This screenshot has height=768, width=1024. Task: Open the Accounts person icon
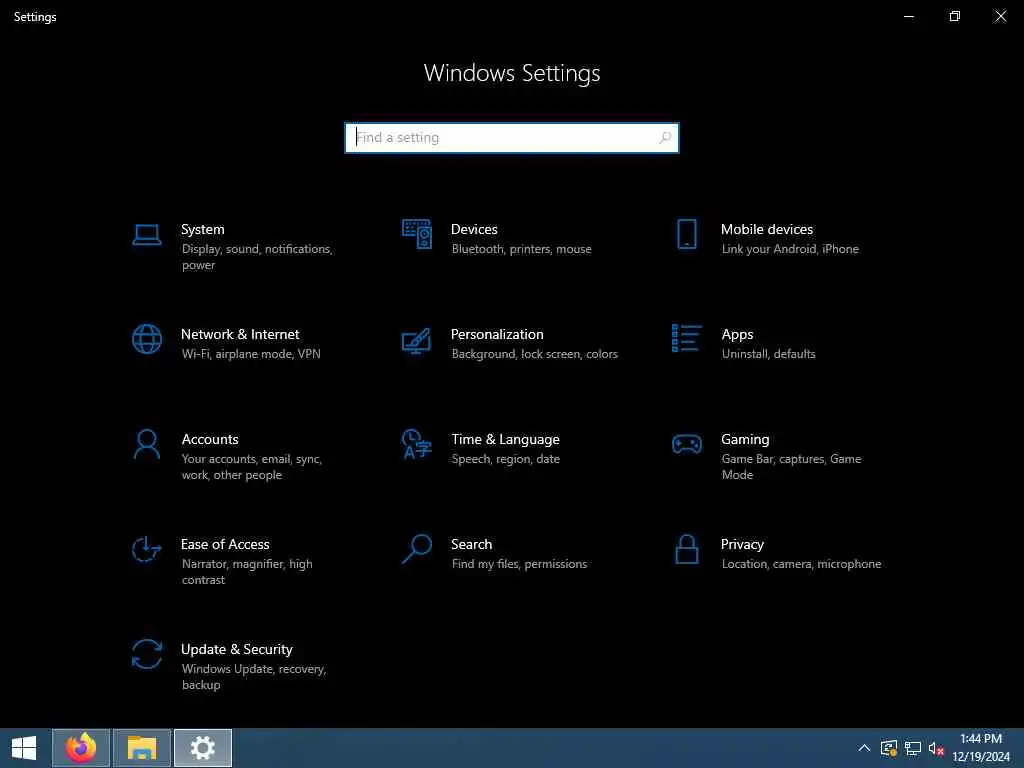pos(146,444)
